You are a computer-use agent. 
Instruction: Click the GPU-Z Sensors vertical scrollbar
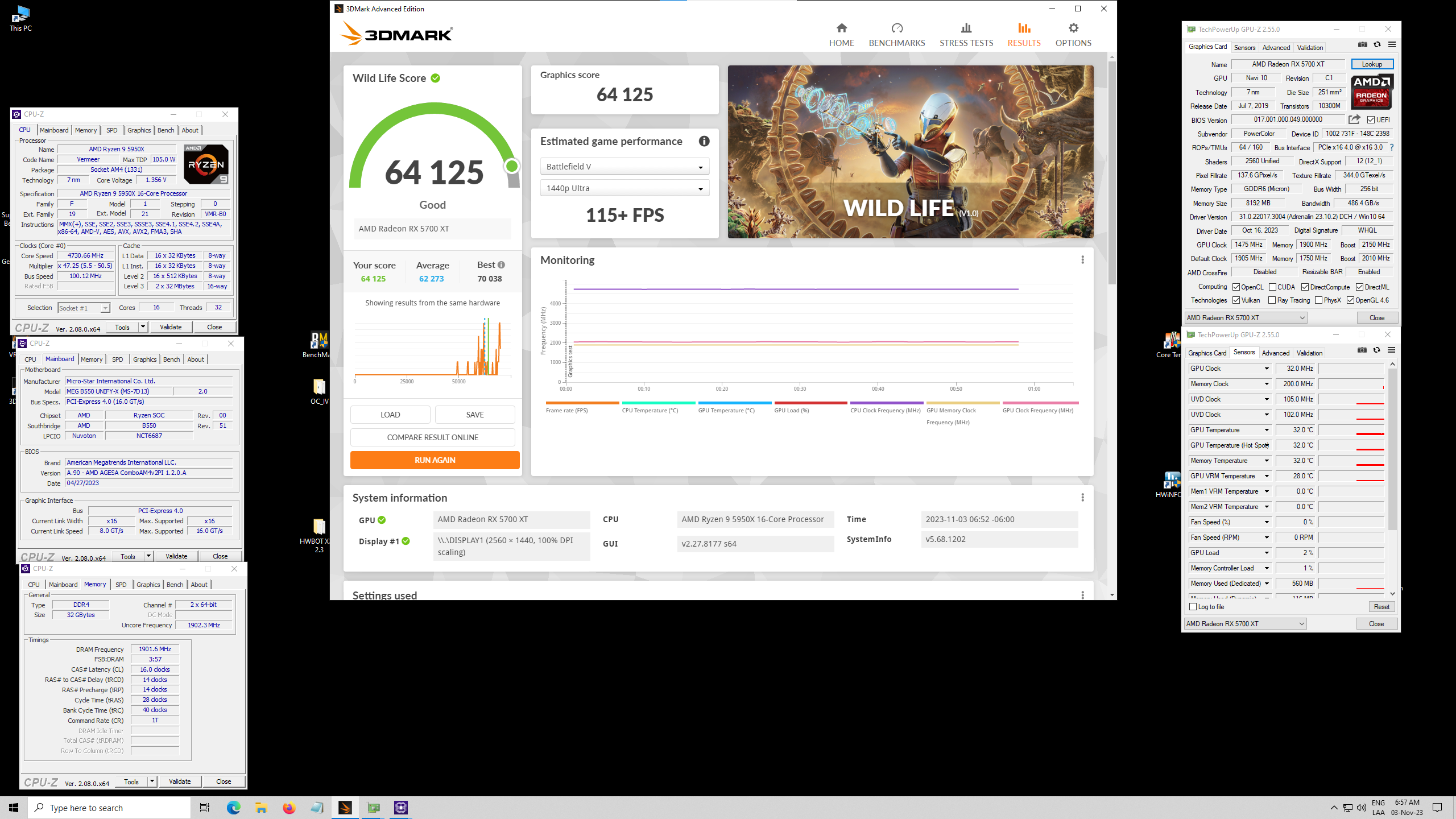click(1392, 449)
